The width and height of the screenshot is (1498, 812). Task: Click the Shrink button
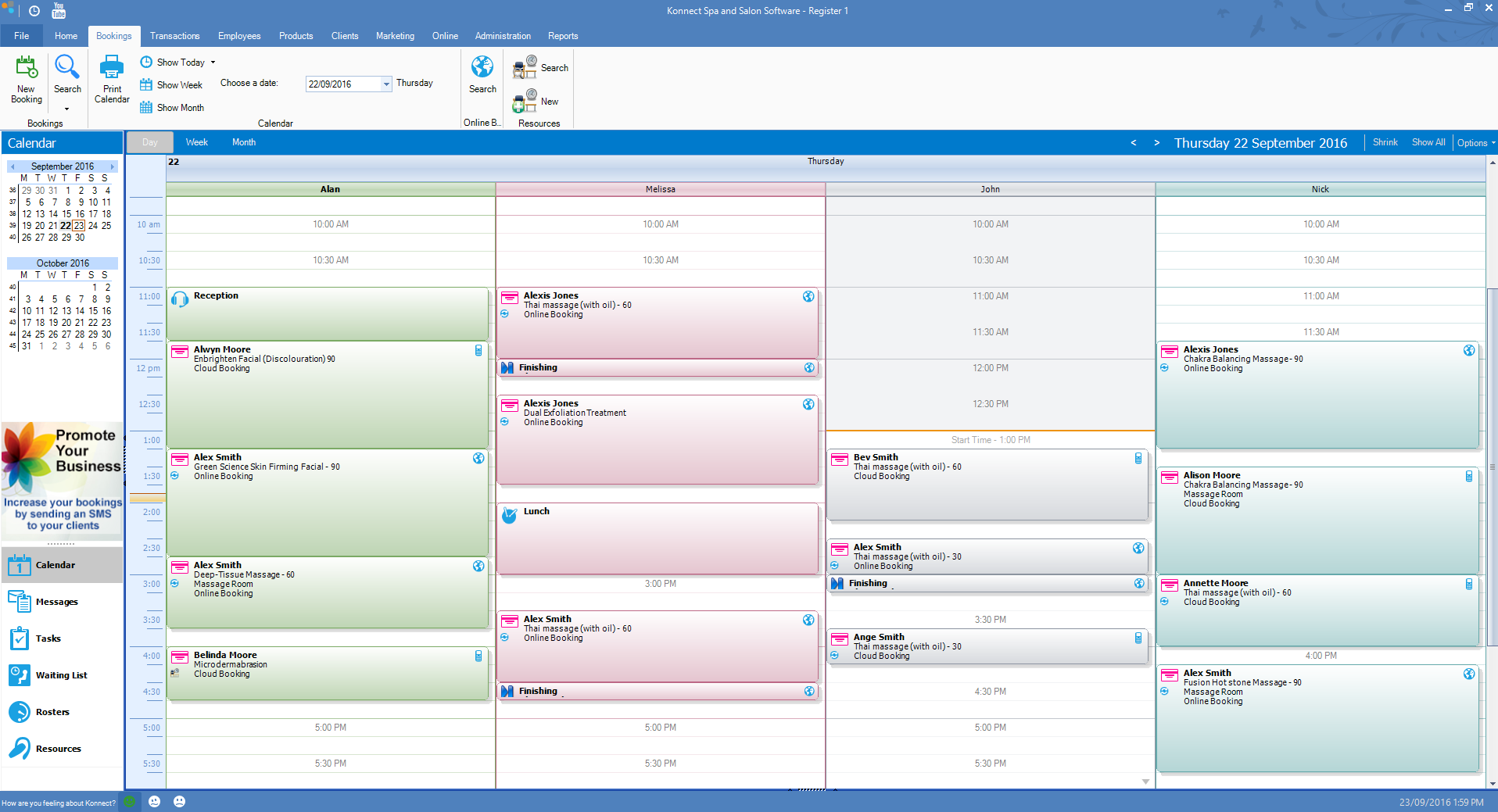1385,142
